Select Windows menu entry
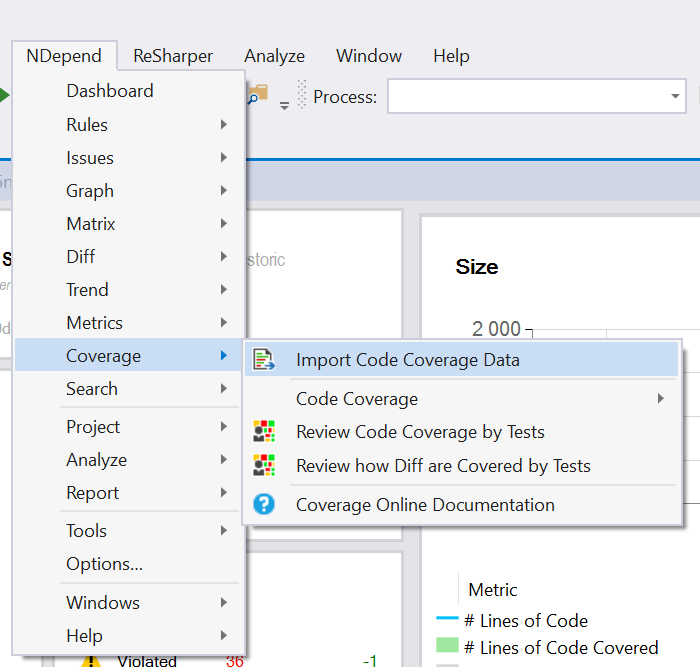The height and width of the screenshot is (667, 700). pyautogui.click(x=129, y=603)
